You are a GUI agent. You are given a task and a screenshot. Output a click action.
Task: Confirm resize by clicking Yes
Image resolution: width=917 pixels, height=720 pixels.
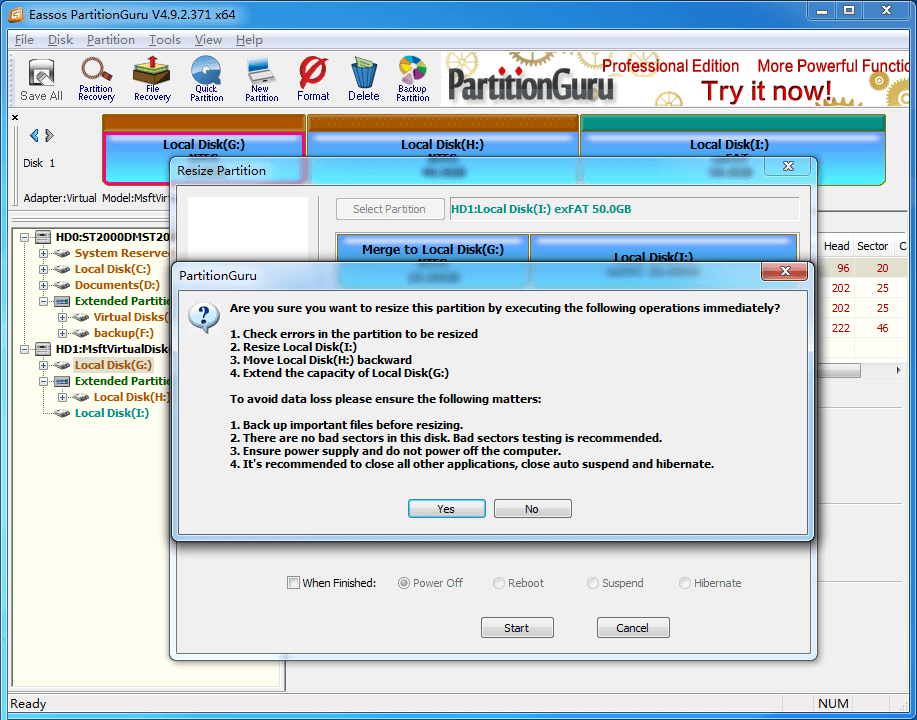[446, 509]
